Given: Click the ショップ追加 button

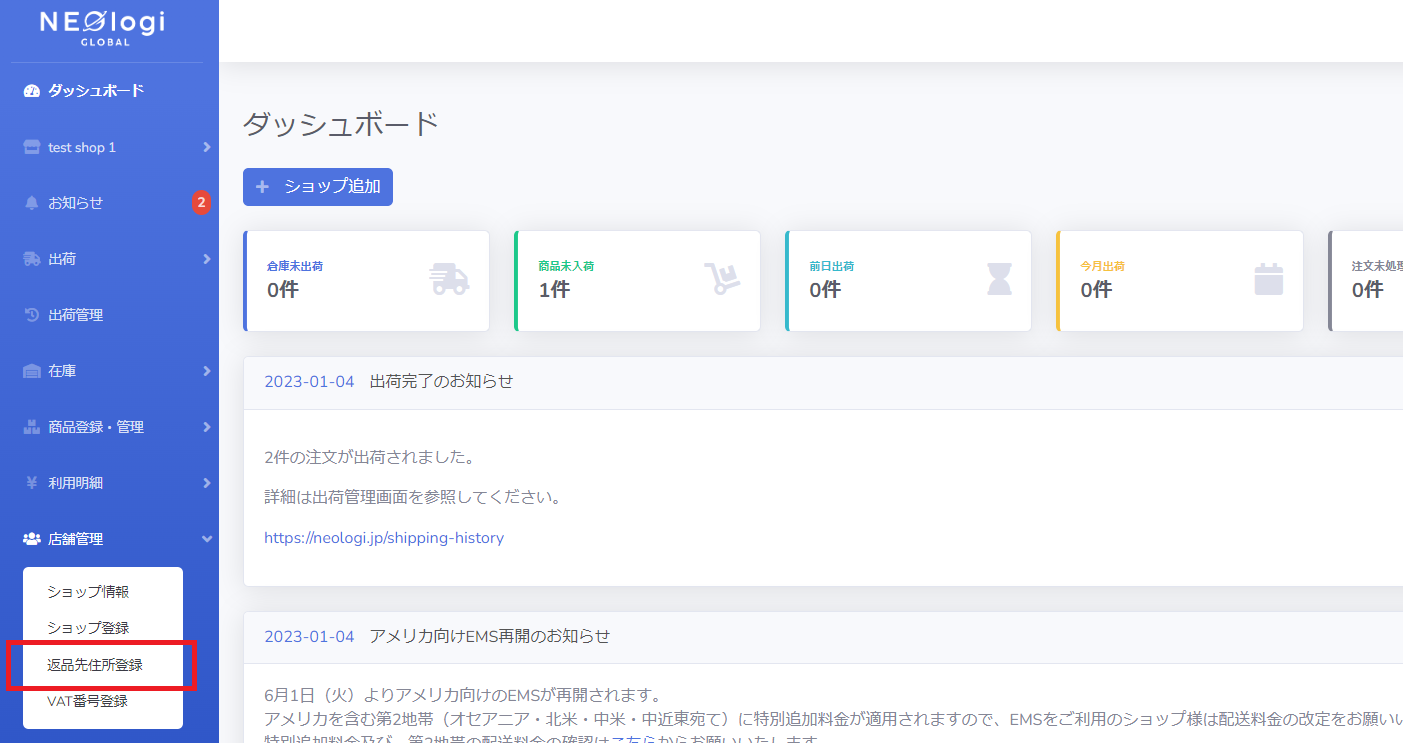Looking at the screenshot, I should [x=318, y=186].
